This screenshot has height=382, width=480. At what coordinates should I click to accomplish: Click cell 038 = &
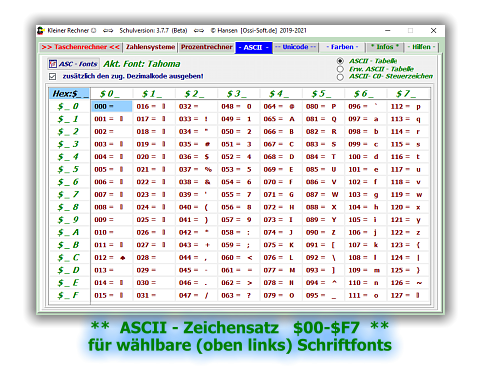tap(196, 182)
